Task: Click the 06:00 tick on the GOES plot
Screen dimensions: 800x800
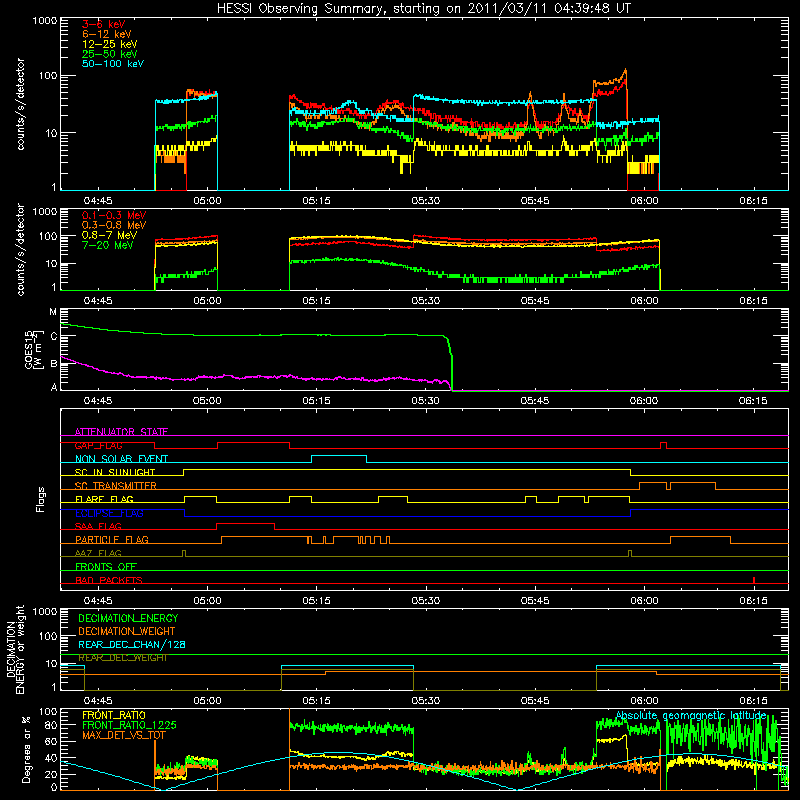Action: click(644, 401)
